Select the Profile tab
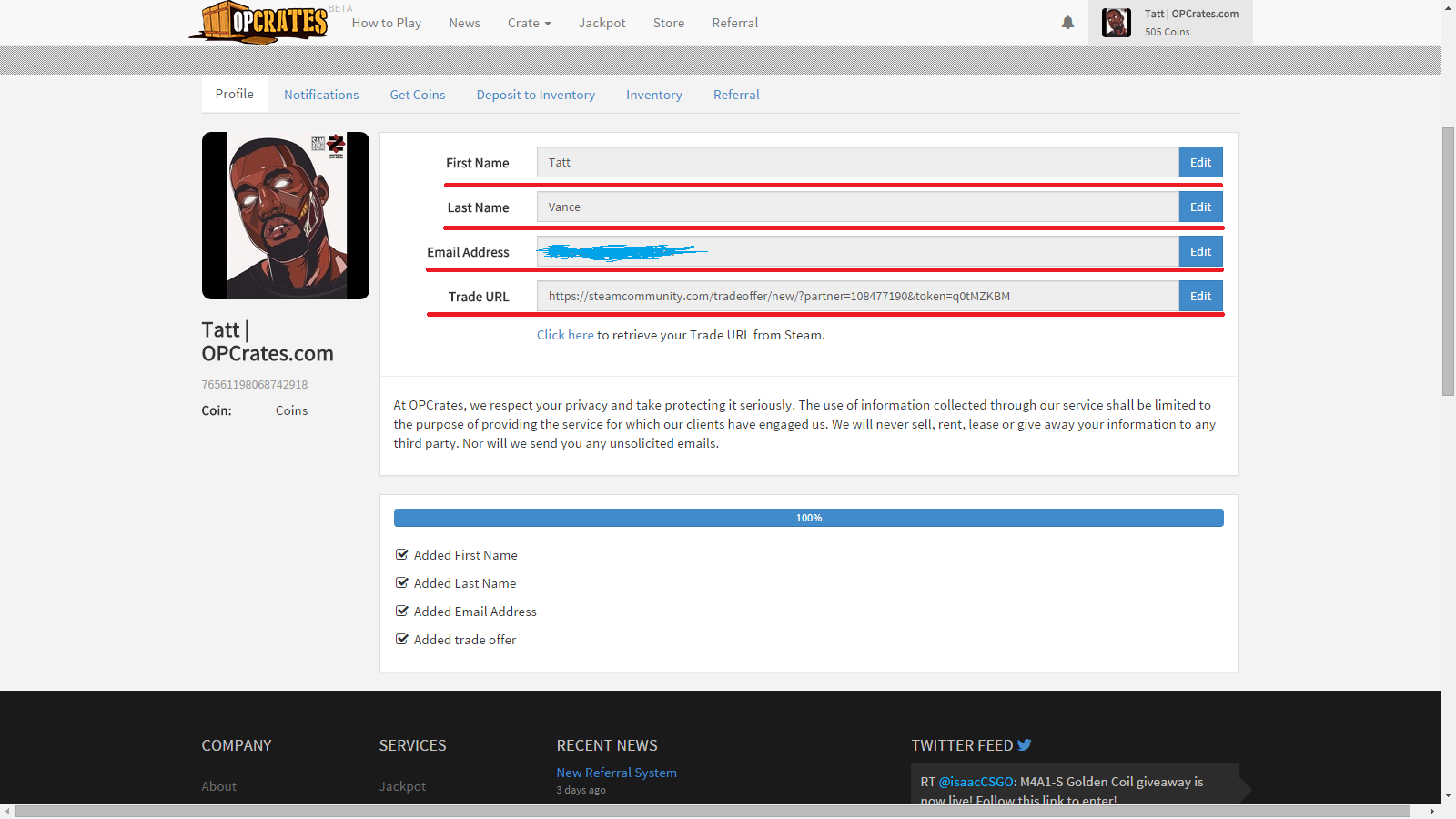The image size is (1456, 819). pyautogui.click(x=235, y=94)
